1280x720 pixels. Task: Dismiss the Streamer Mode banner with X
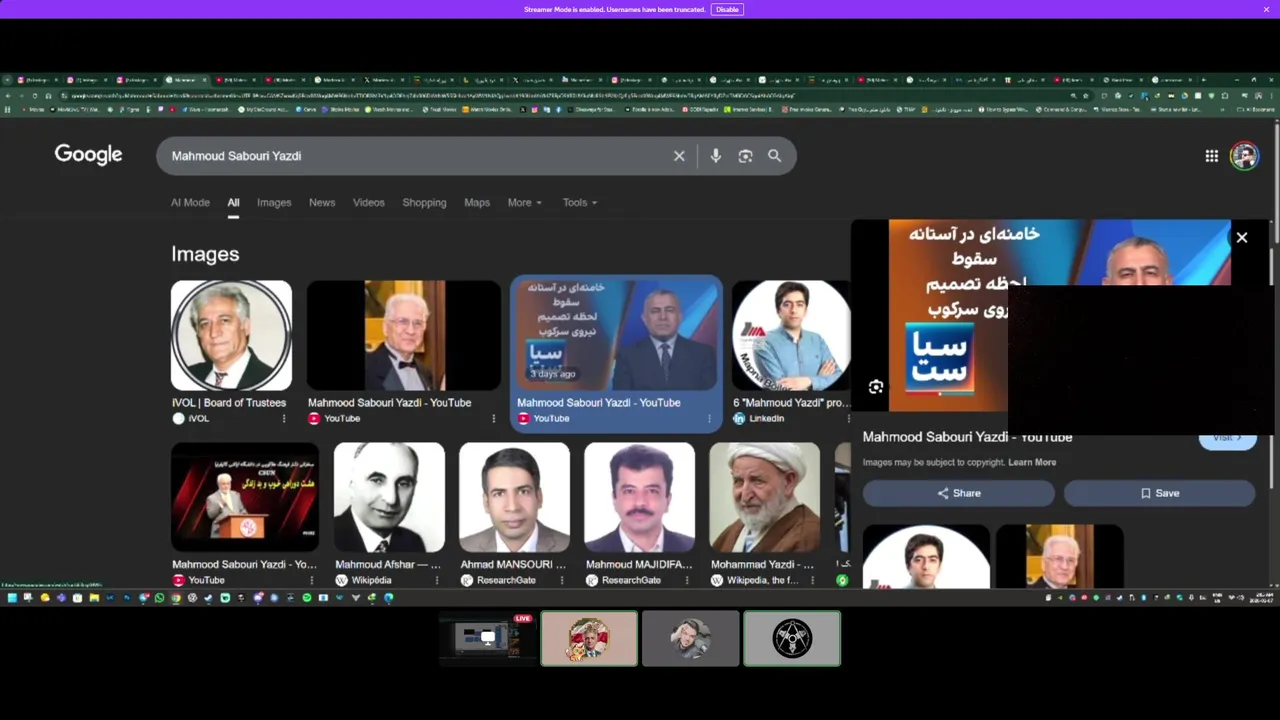(1266, 9)
